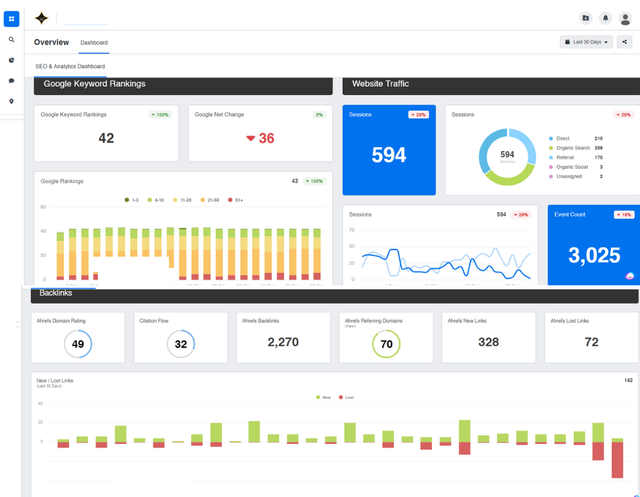Open the pie chart reports sidebar icon

pyautogui.click(x=11, y=60)
